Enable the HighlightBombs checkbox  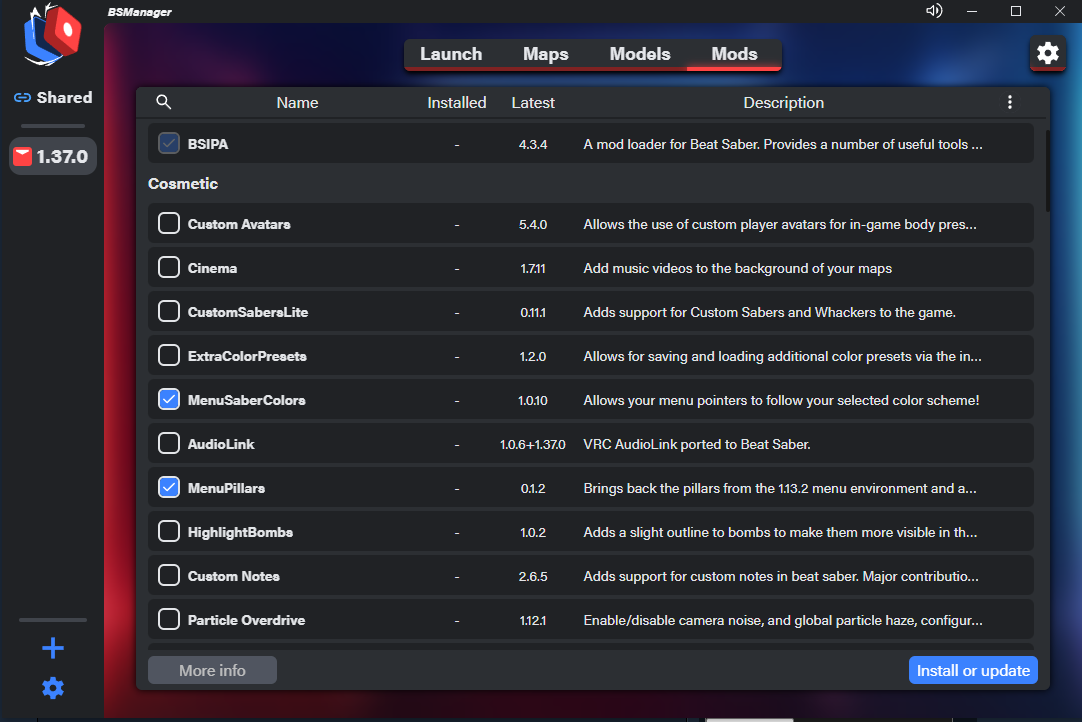[x=169, y=531]
